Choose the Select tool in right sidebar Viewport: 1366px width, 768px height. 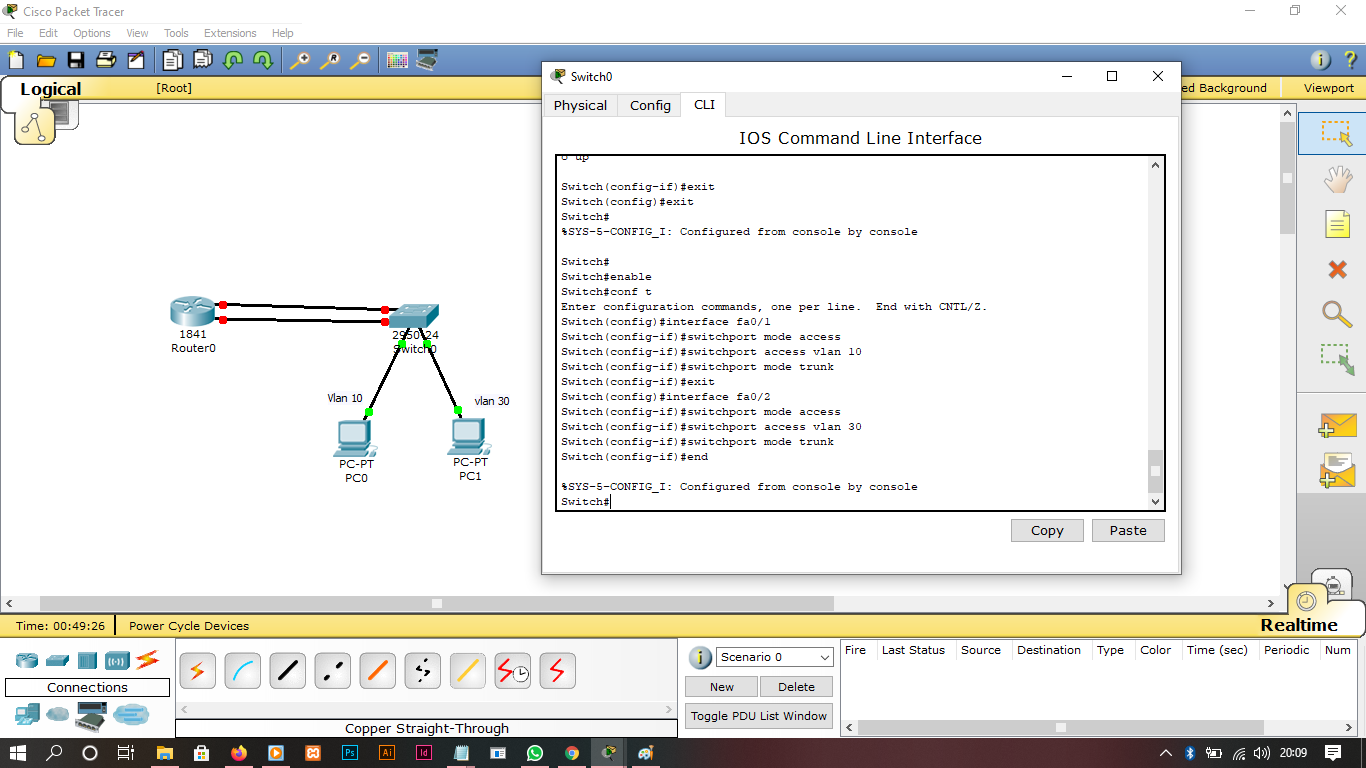click(1337, 134)
